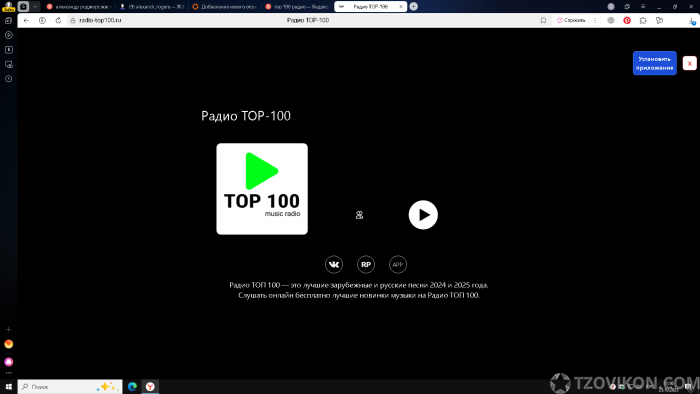Open the downloads arrow icon
Image resolution: width=700 pixels, height=394 pixels.
coord(692,21)
